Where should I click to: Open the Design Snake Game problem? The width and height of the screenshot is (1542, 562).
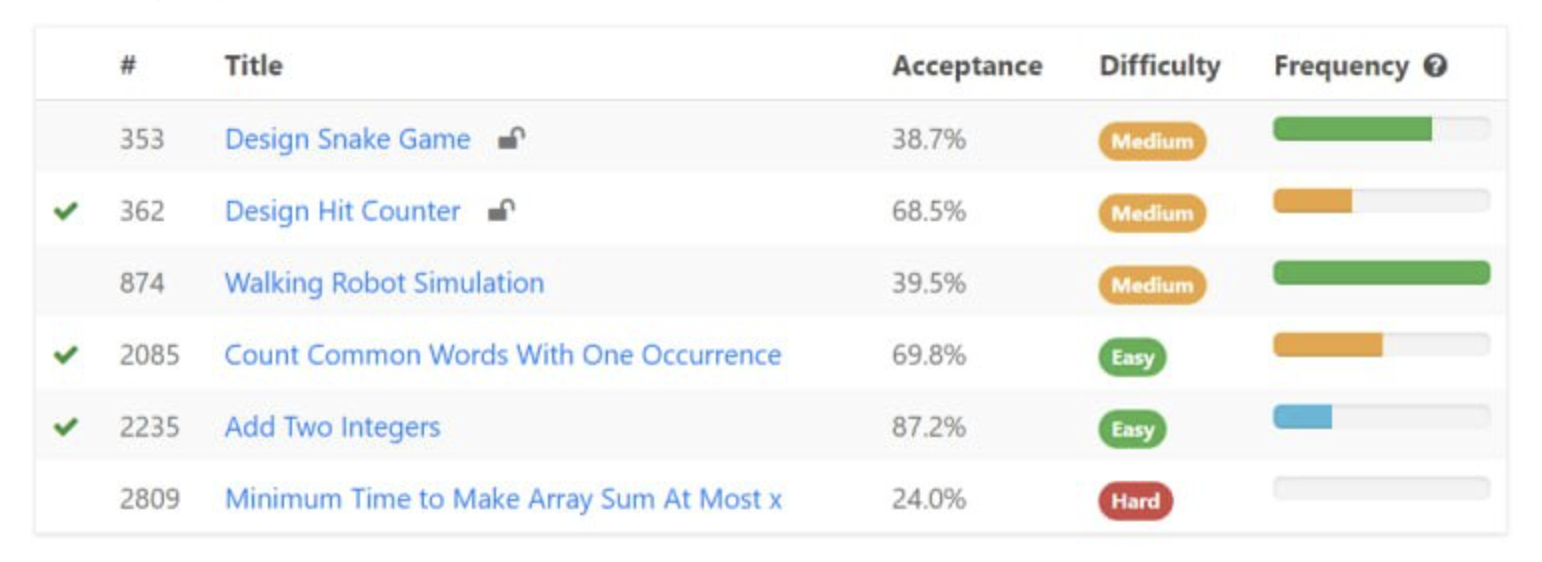tap(347, 139)
